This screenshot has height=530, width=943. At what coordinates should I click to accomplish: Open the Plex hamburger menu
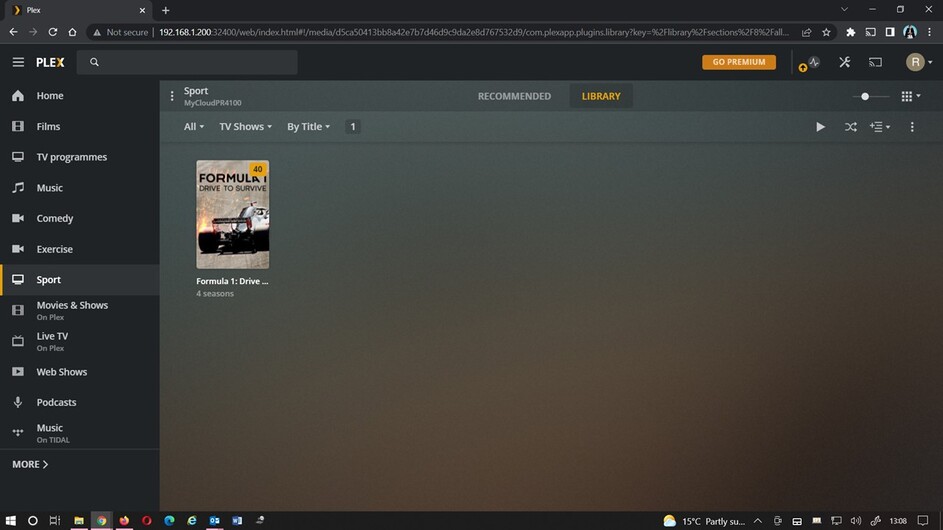pos(18,62)
